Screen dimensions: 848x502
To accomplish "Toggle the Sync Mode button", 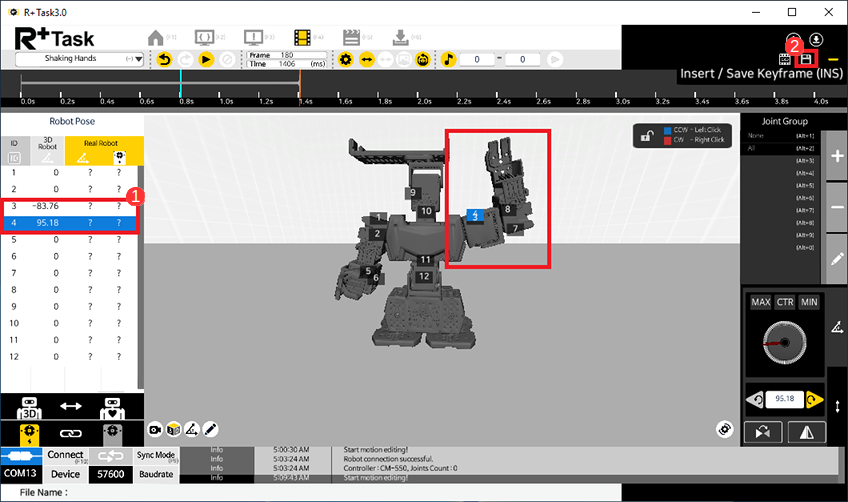I will [x=156, y=455].
